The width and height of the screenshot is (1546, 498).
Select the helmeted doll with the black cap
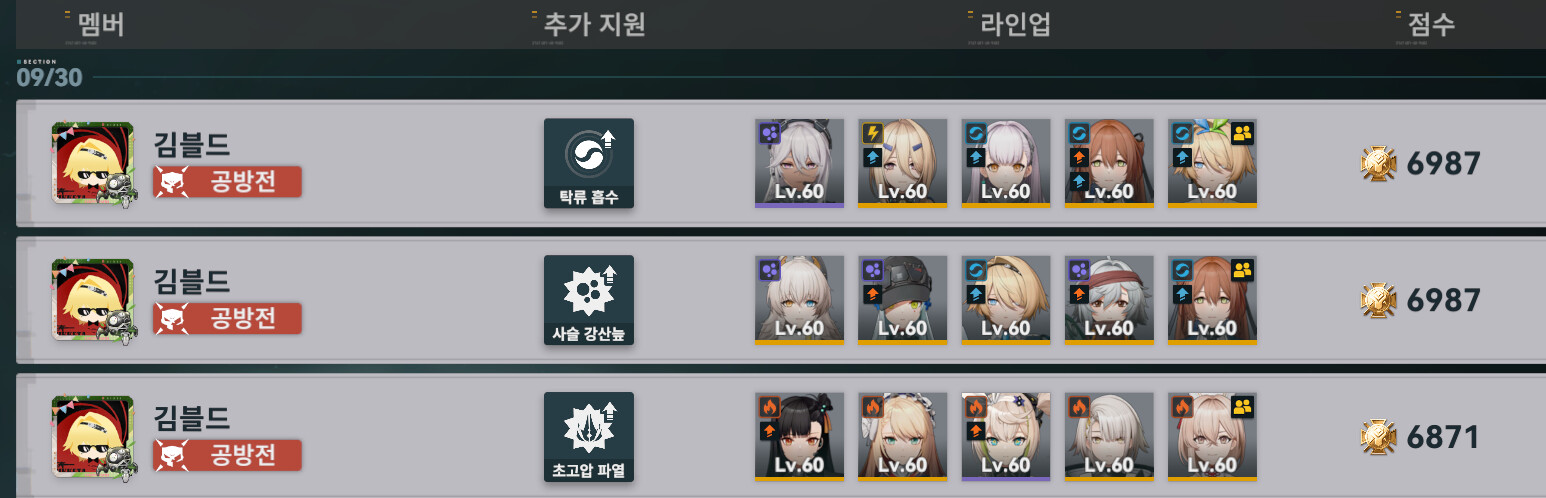coord(902,300)
